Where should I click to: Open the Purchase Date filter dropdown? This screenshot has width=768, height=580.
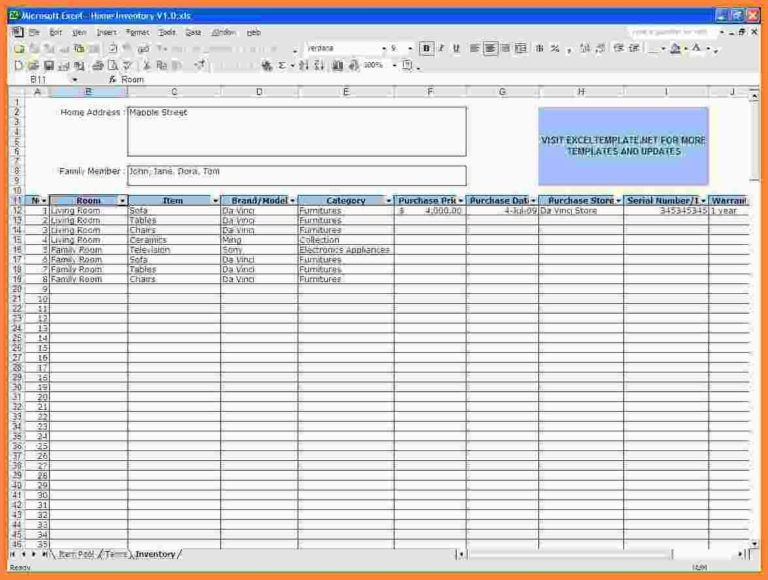533,201
